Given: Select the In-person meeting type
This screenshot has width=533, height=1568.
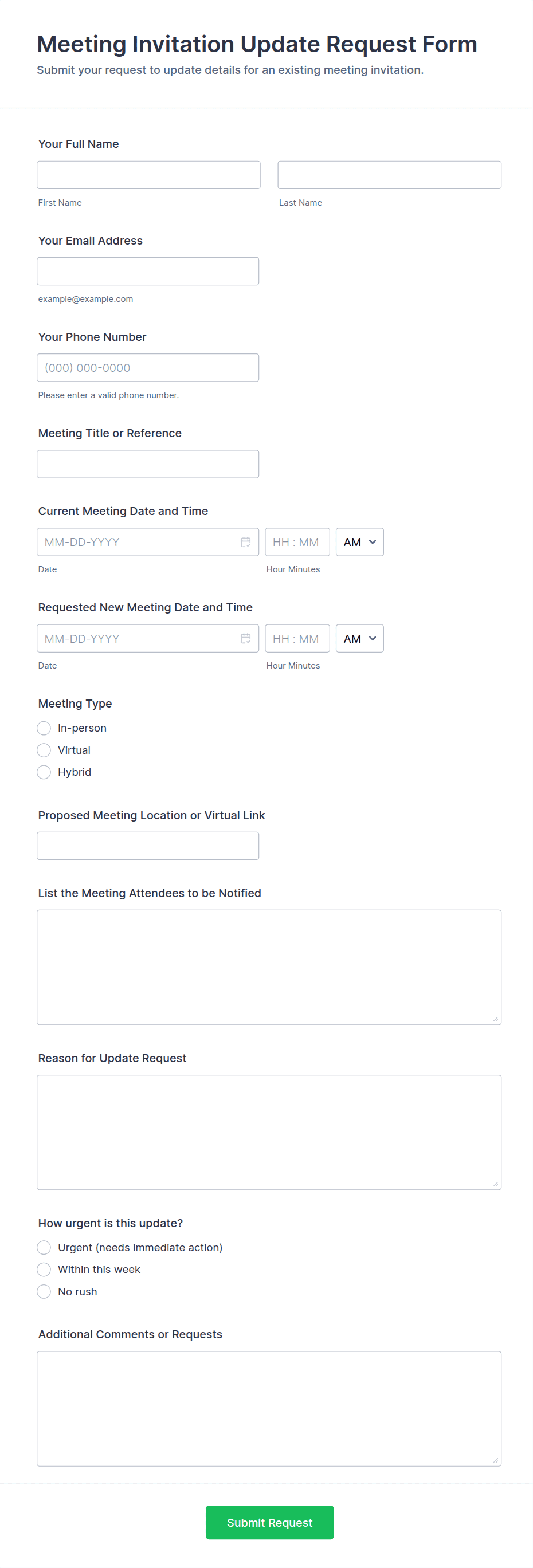Looking at the screenshot, I should [x=44, y=728].
